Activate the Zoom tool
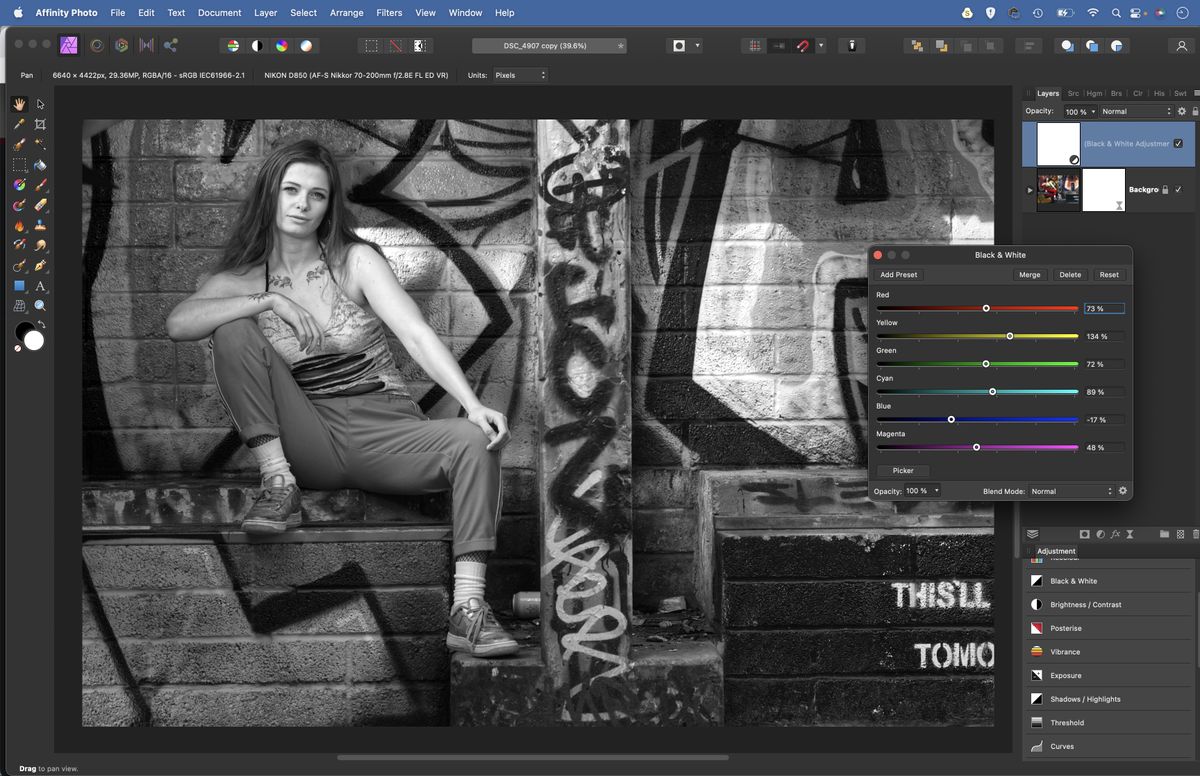 tap(40, 305)
